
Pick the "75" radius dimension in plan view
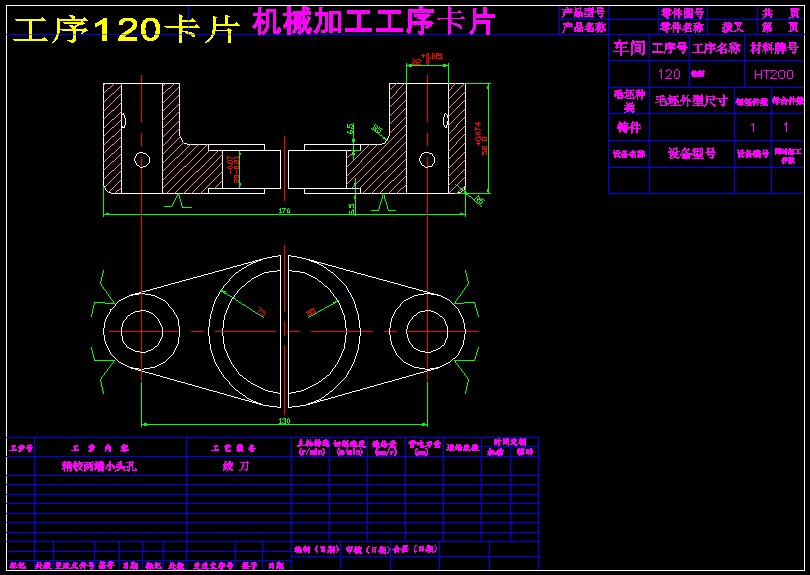pyautogui.click(x=262, y=312)
